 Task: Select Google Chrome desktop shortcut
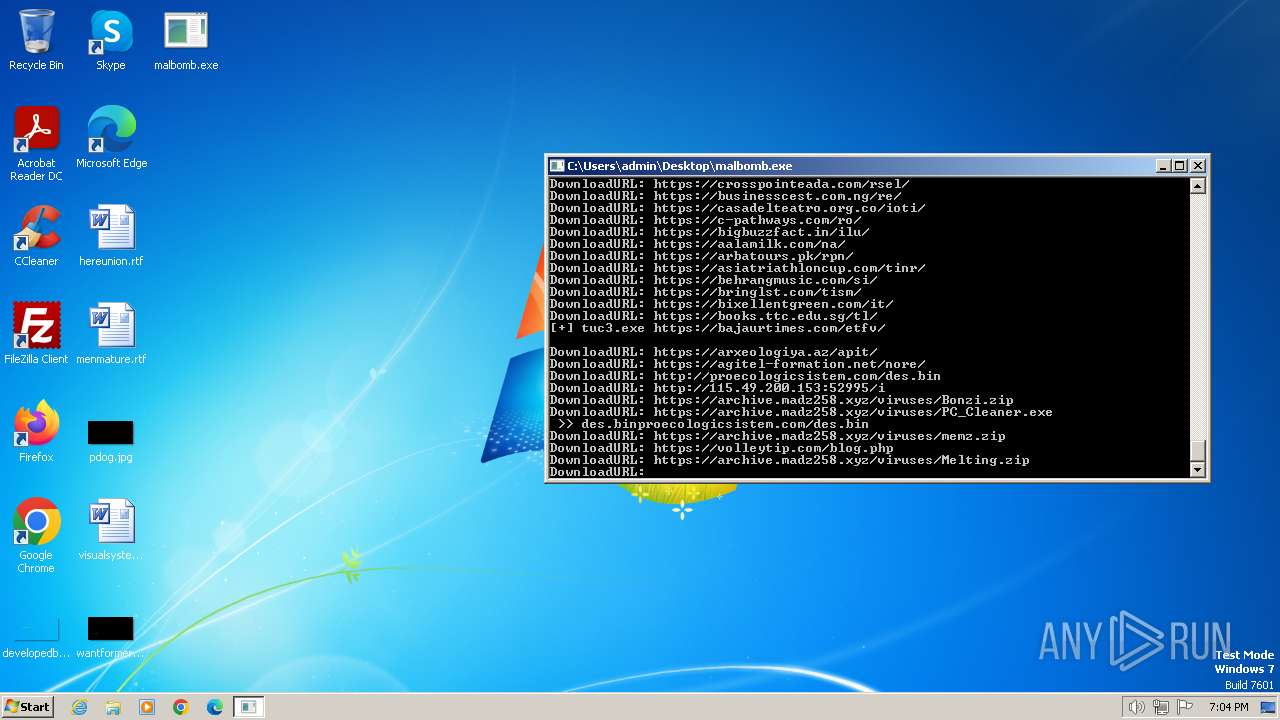(x=36, y=536)
